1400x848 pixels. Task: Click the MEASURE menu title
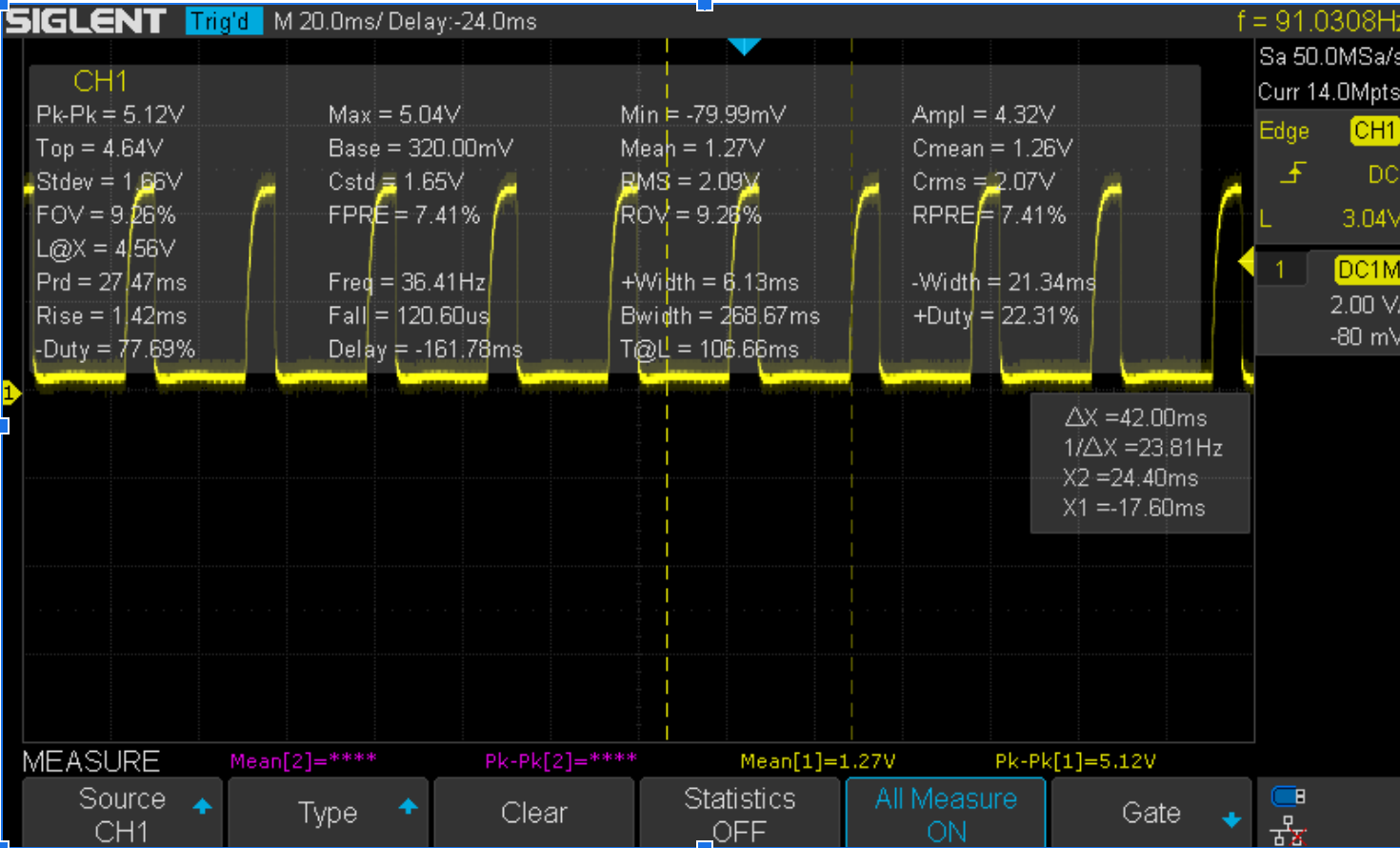(91, 761)
